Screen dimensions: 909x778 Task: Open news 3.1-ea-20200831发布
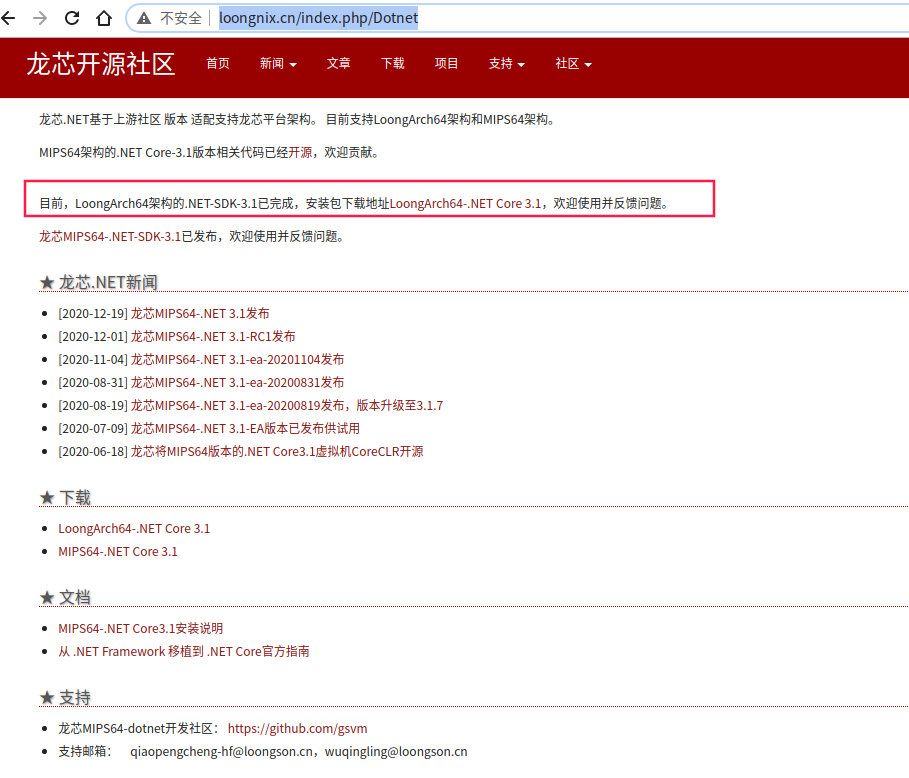tap(237, 383)
